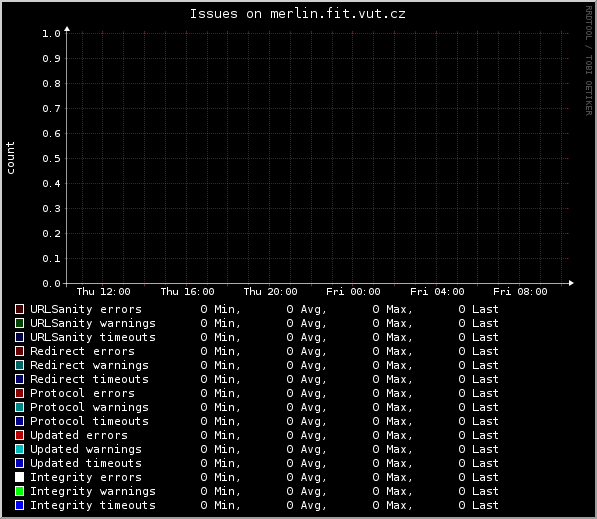Image resolution: width=597 pixels, height=519 pixels.
Task: Select the Integrity errors white swatch
Action: tap(19, 477)
